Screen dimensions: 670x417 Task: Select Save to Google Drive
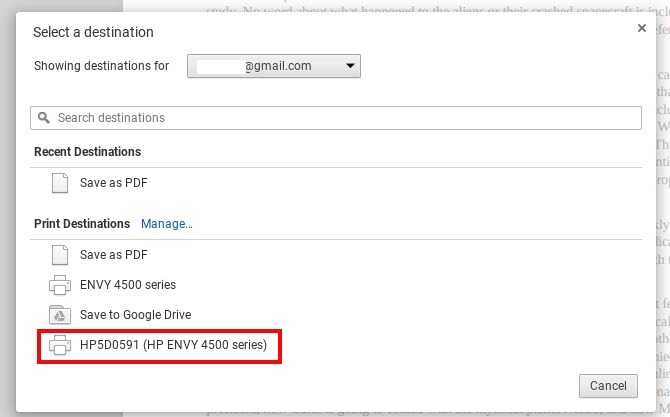click(x=135, y=315)
